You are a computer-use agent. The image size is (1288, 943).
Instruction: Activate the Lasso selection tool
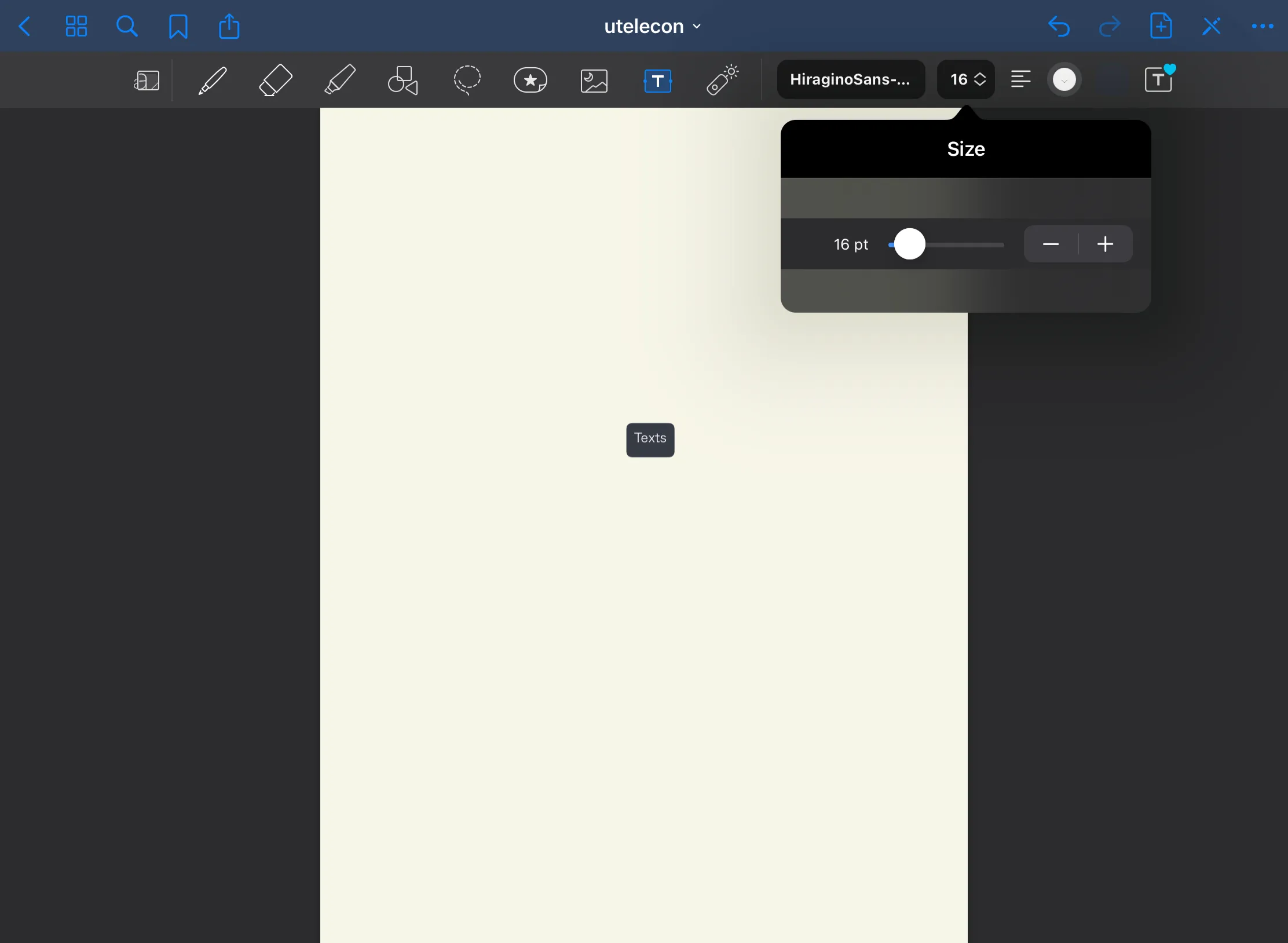coord(467,80)
